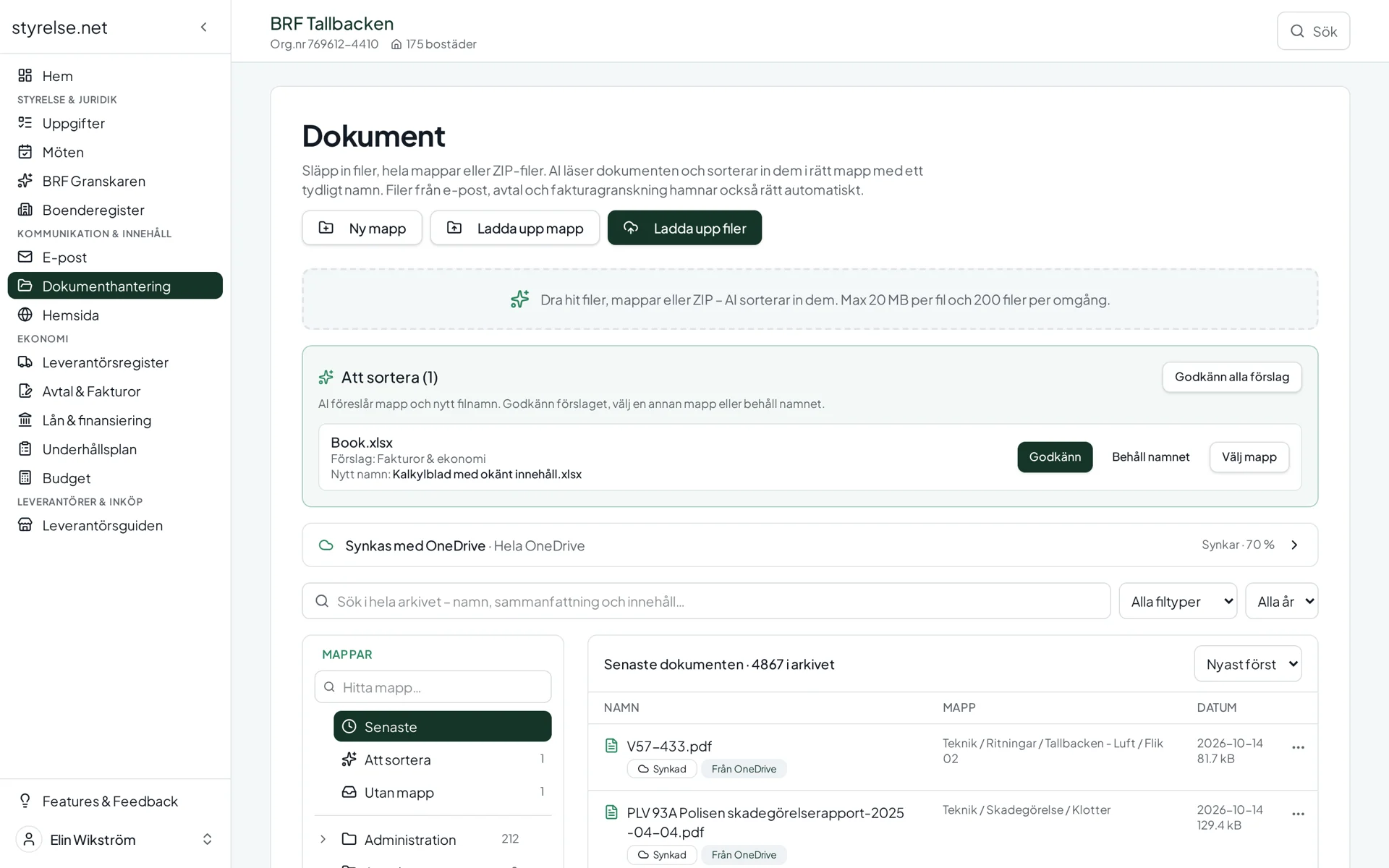This screenshot has width=1389, height=868.
Task: Click Ladda upp filer button
Action: (684, 228)
